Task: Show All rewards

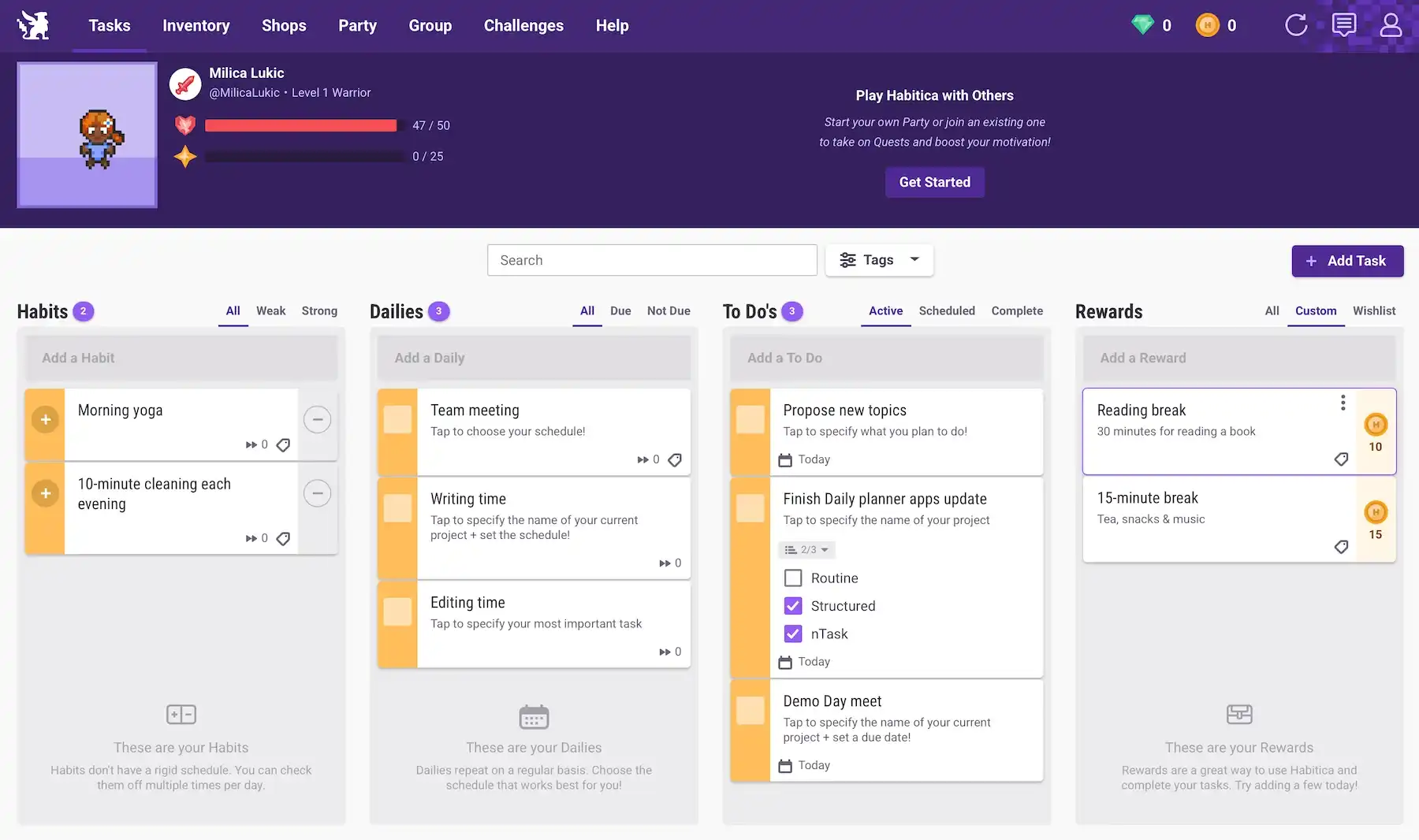Action: (x=1272, y=311)
